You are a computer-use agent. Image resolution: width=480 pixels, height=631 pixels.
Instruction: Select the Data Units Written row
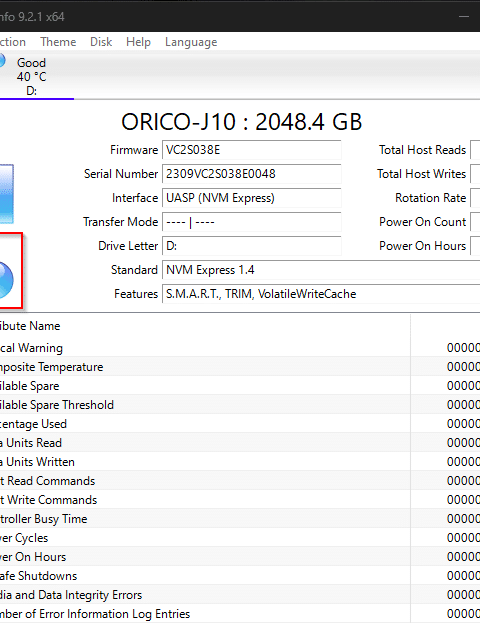point(240,462)
